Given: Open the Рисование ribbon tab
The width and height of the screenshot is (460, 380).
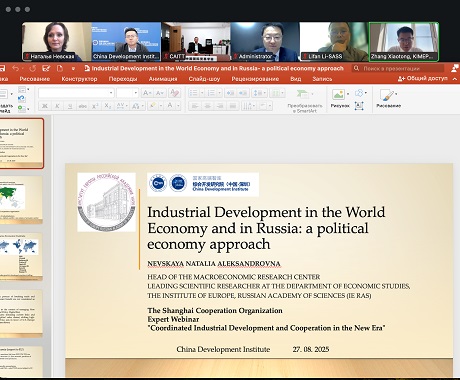Looking at the screenshot, I should tap(35, 79).
